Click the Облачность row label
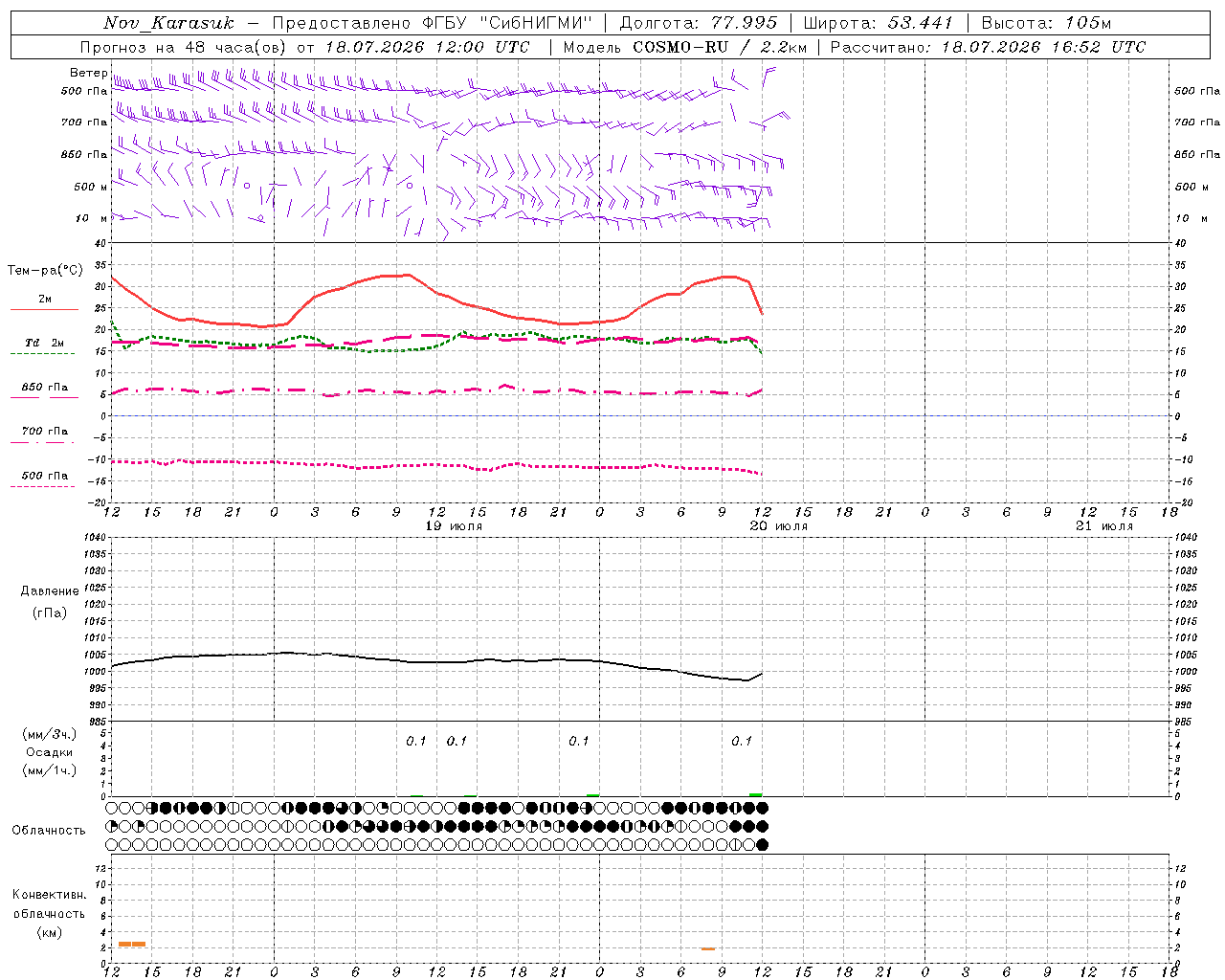The image size is (1225, 980). (49, 831)
